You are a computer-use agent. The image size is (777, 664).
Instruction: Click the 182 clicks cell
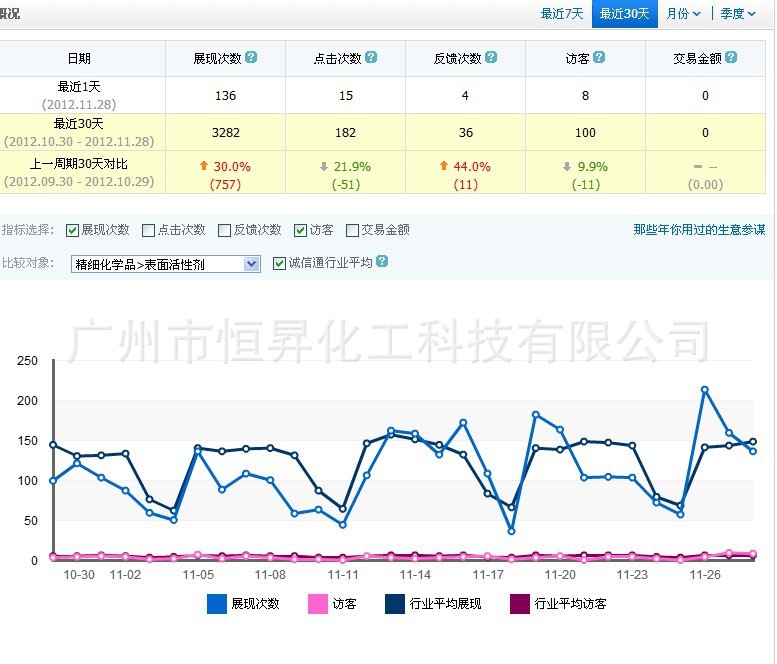click(345, 132)
